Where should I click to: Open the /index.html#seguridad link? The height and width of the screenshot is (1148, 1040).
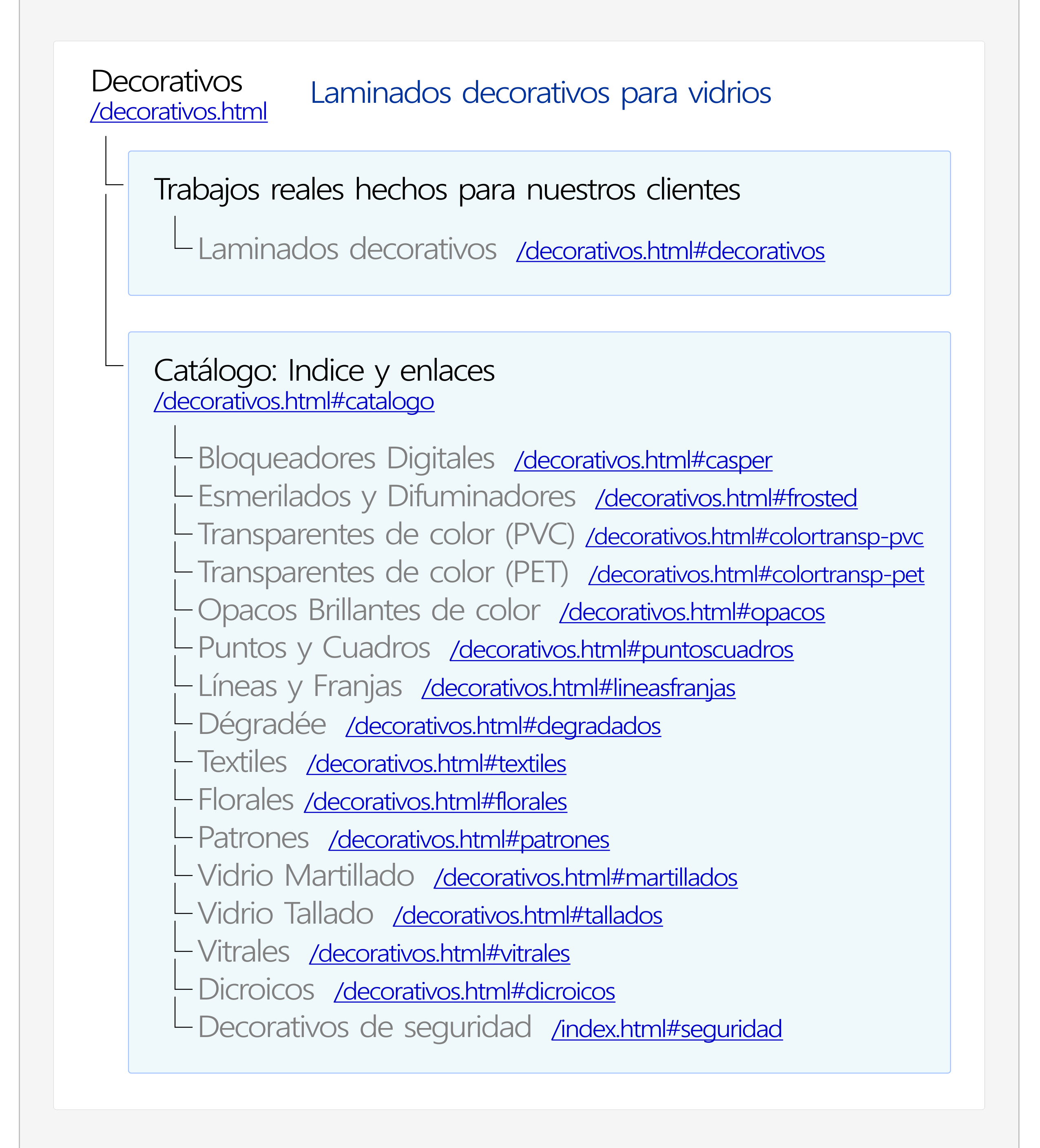(667, 1030)
